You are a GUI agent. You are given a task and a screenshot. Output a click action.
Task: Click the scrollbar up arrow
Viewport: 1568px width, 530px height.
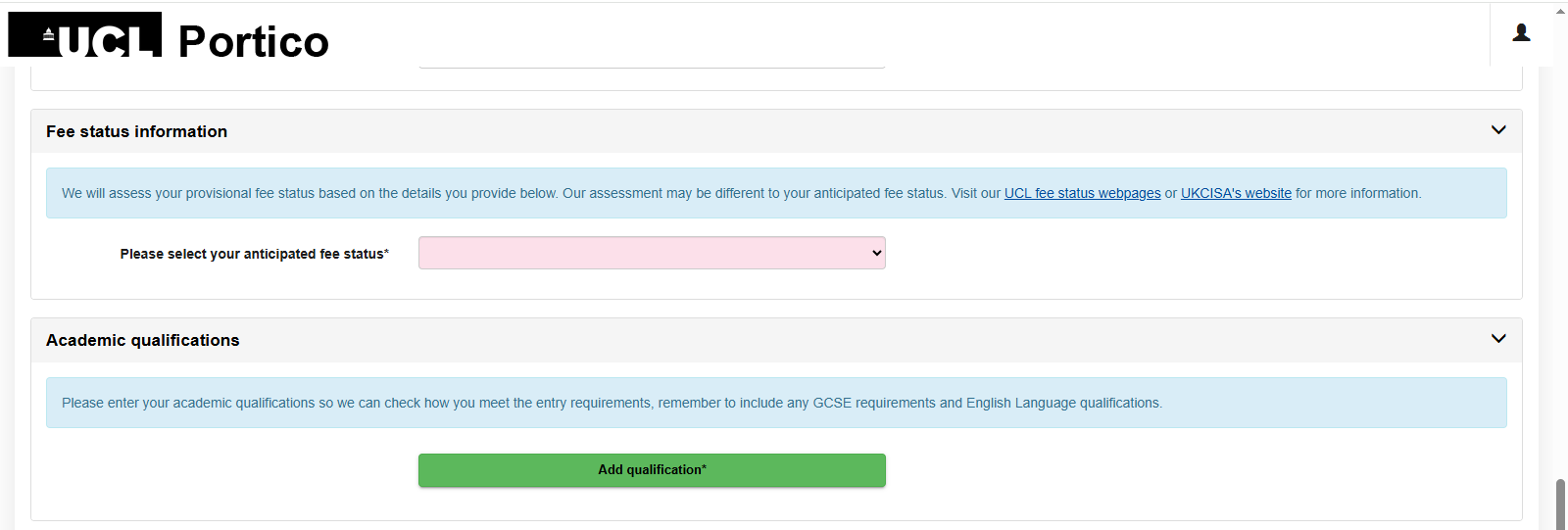click(1560, 11)
